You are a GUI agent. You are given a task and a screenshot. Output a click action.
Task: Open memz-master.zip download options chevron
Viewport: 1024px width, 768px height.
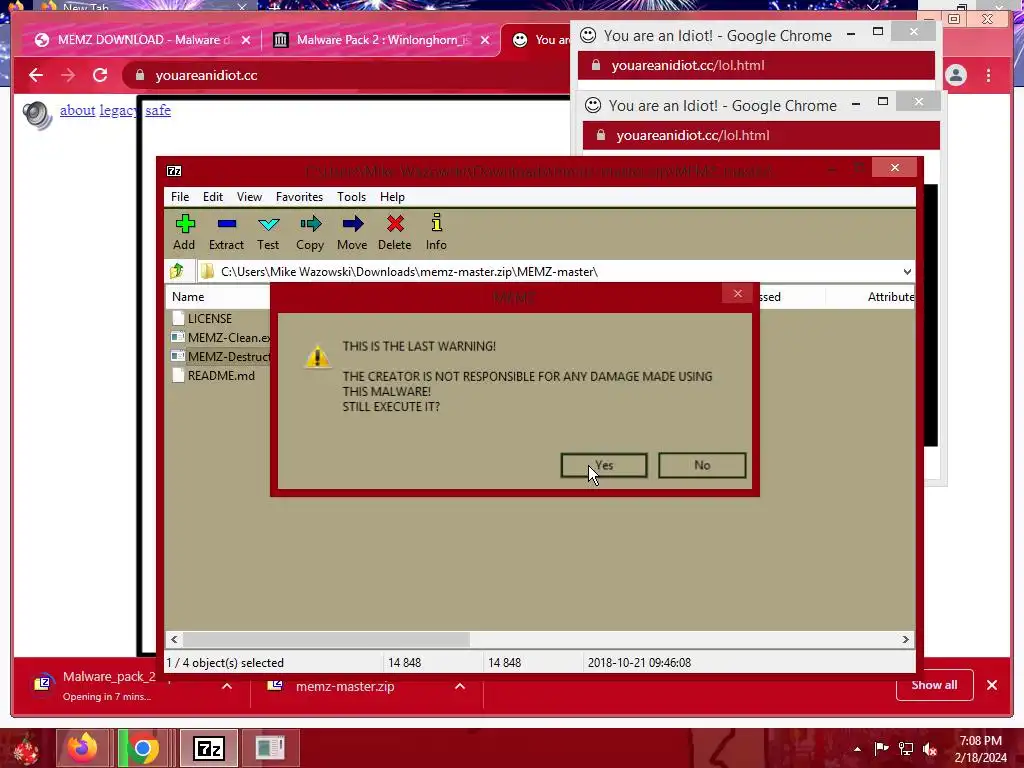[460, 686]
